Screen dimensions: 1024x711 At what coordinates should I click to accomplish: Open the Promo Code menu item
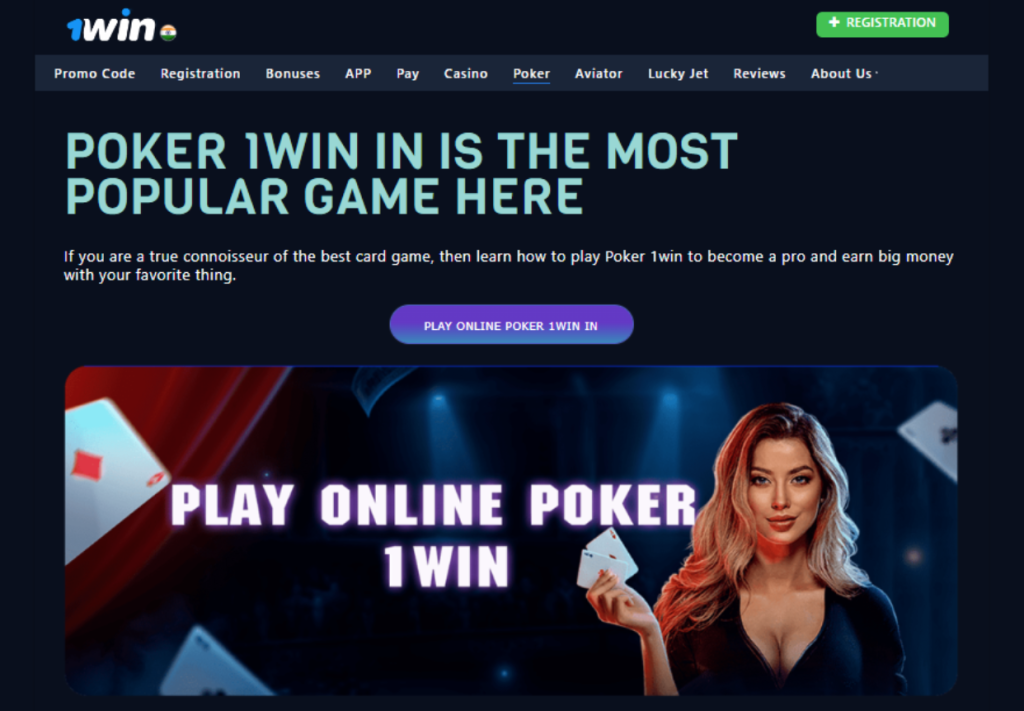[x=95, y=74]
